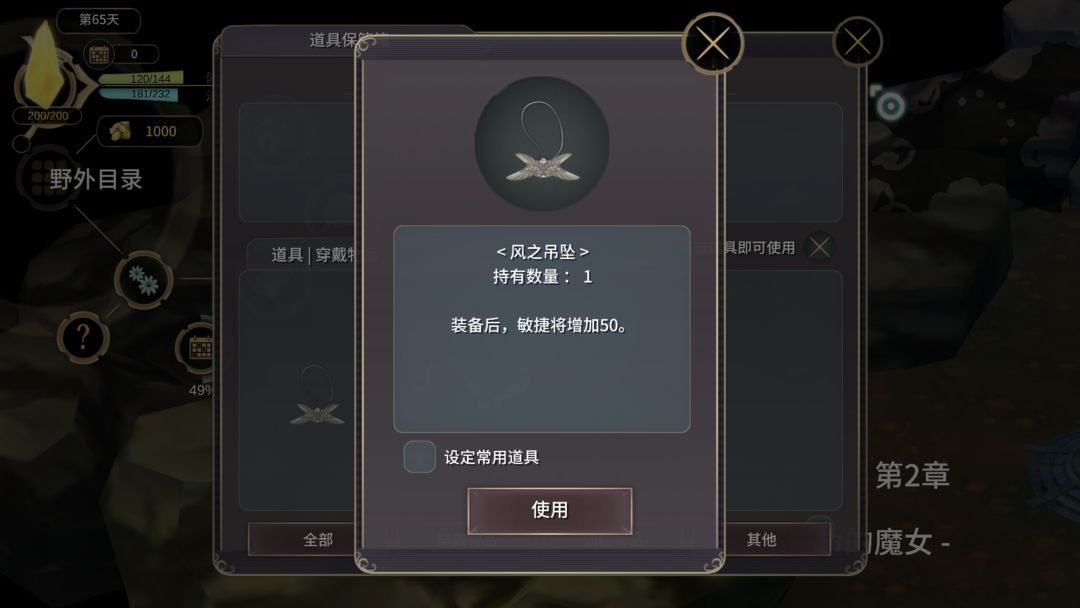Click the 第65天 day label
The width and height of the screenshot is (1080, 608).
point(98,20)
